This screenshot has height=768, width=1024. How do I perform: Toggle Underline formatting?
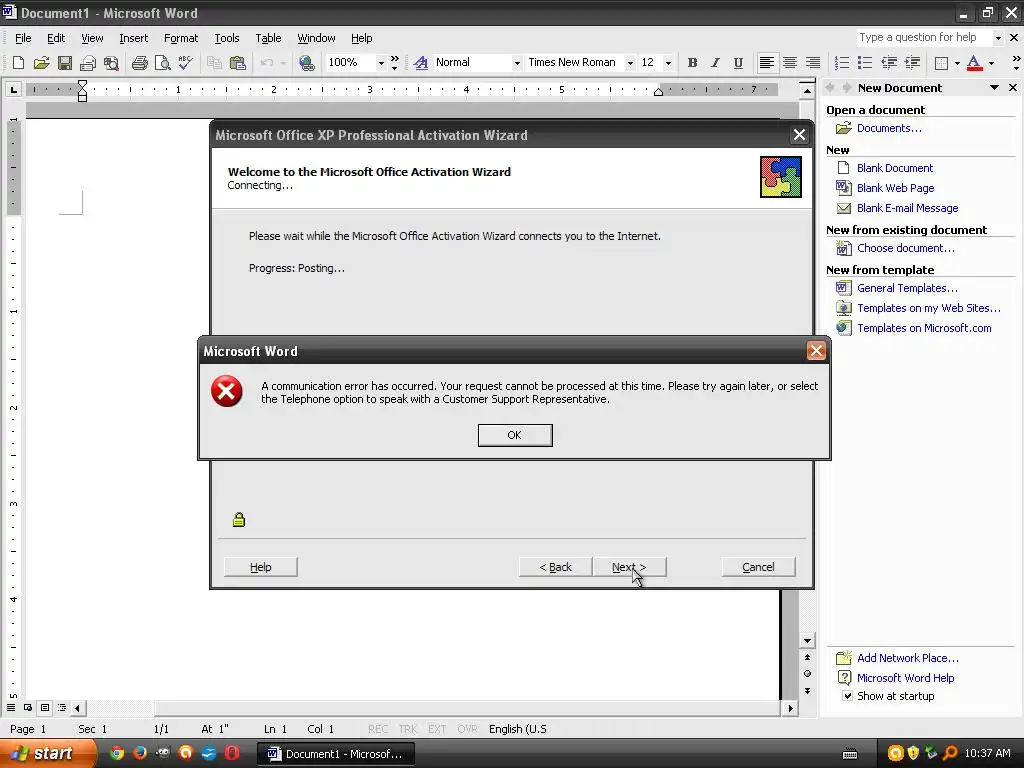[738, 63]
